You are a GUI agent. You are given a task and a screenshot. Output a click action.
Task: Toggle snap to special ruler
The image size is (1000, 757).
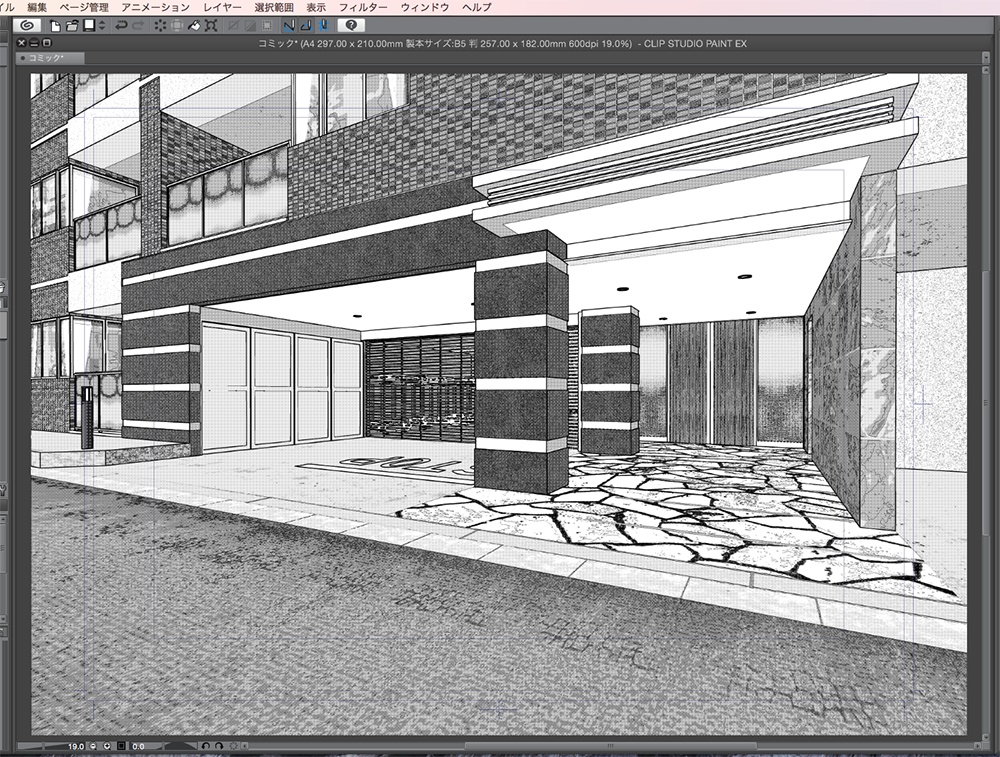coord(306,27)
